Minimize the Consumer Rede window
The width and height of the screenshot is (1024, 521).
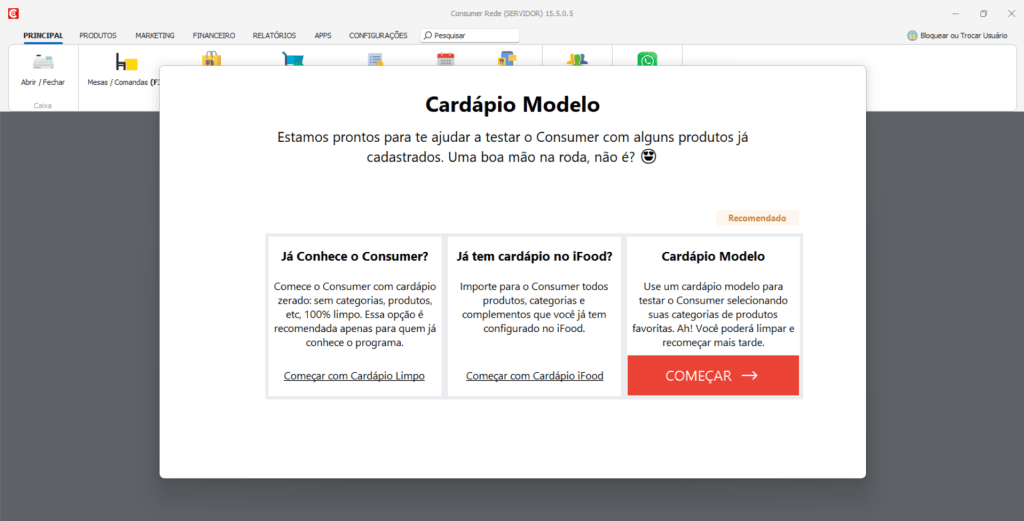[x=955, y=14]
